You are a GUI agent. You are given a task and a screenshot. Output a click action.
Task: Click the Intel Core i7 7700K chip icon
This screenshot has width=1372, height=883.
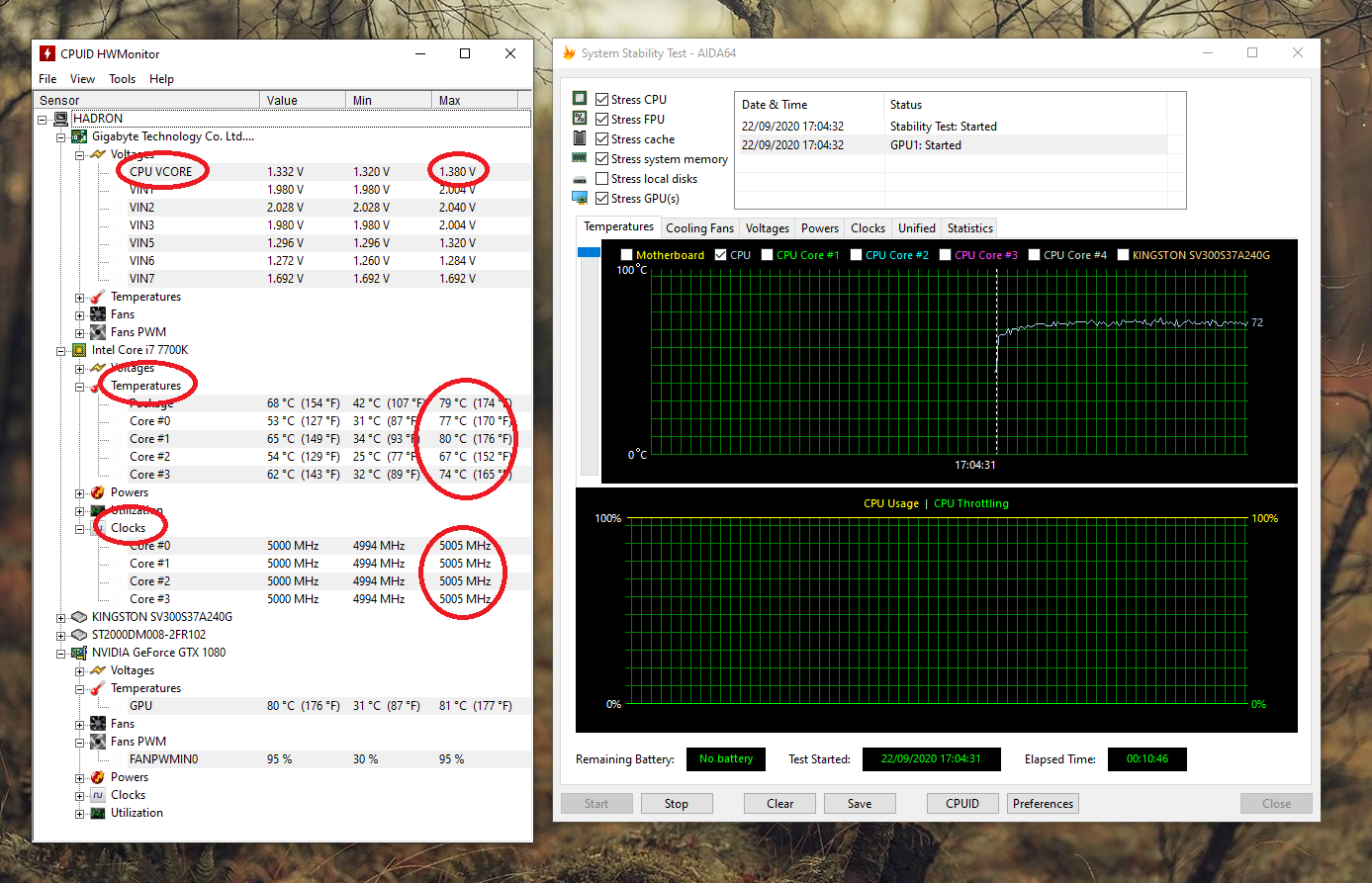click(79, 350)
